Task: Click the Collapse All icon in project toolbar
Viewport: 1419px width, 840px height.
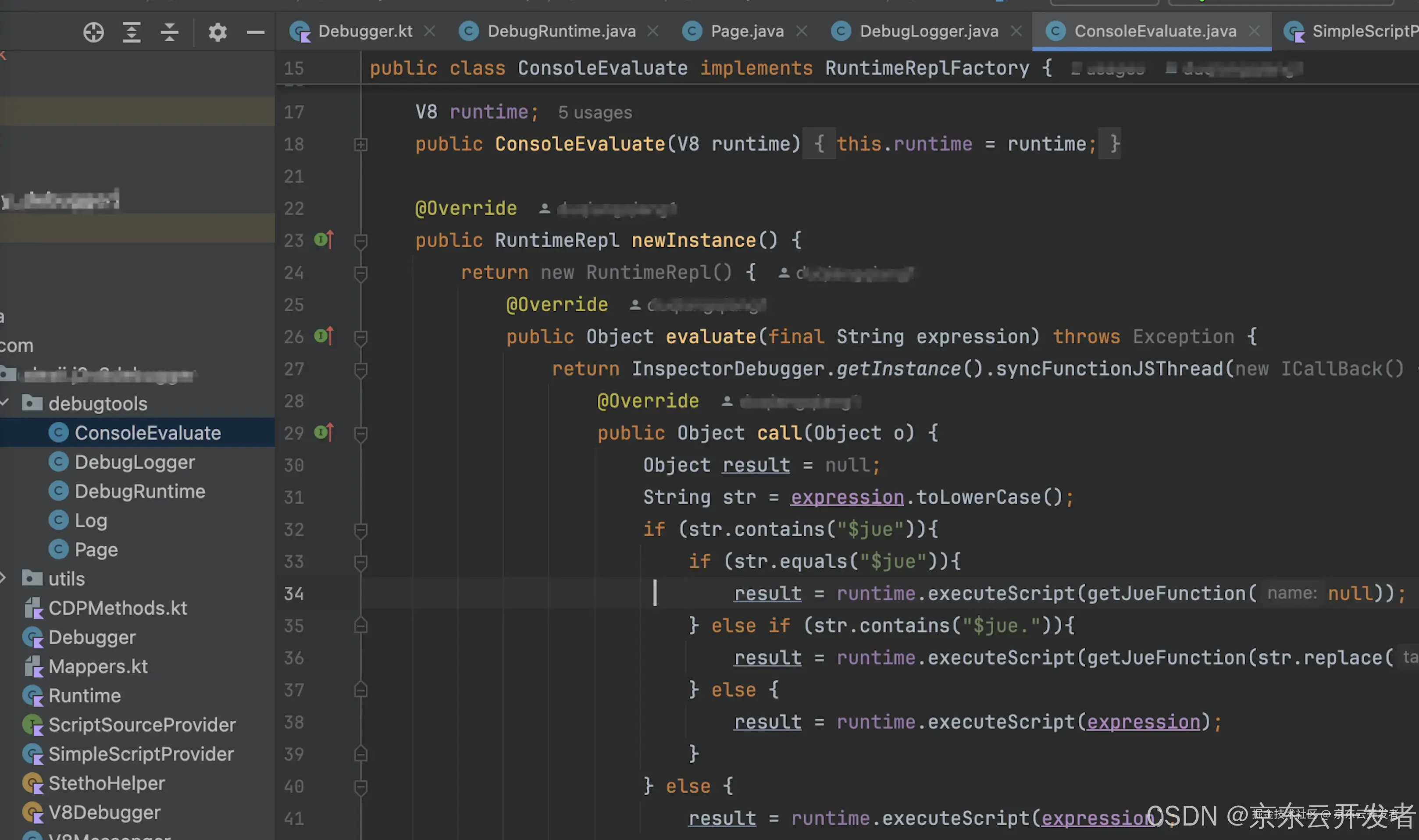Action: 169,32
